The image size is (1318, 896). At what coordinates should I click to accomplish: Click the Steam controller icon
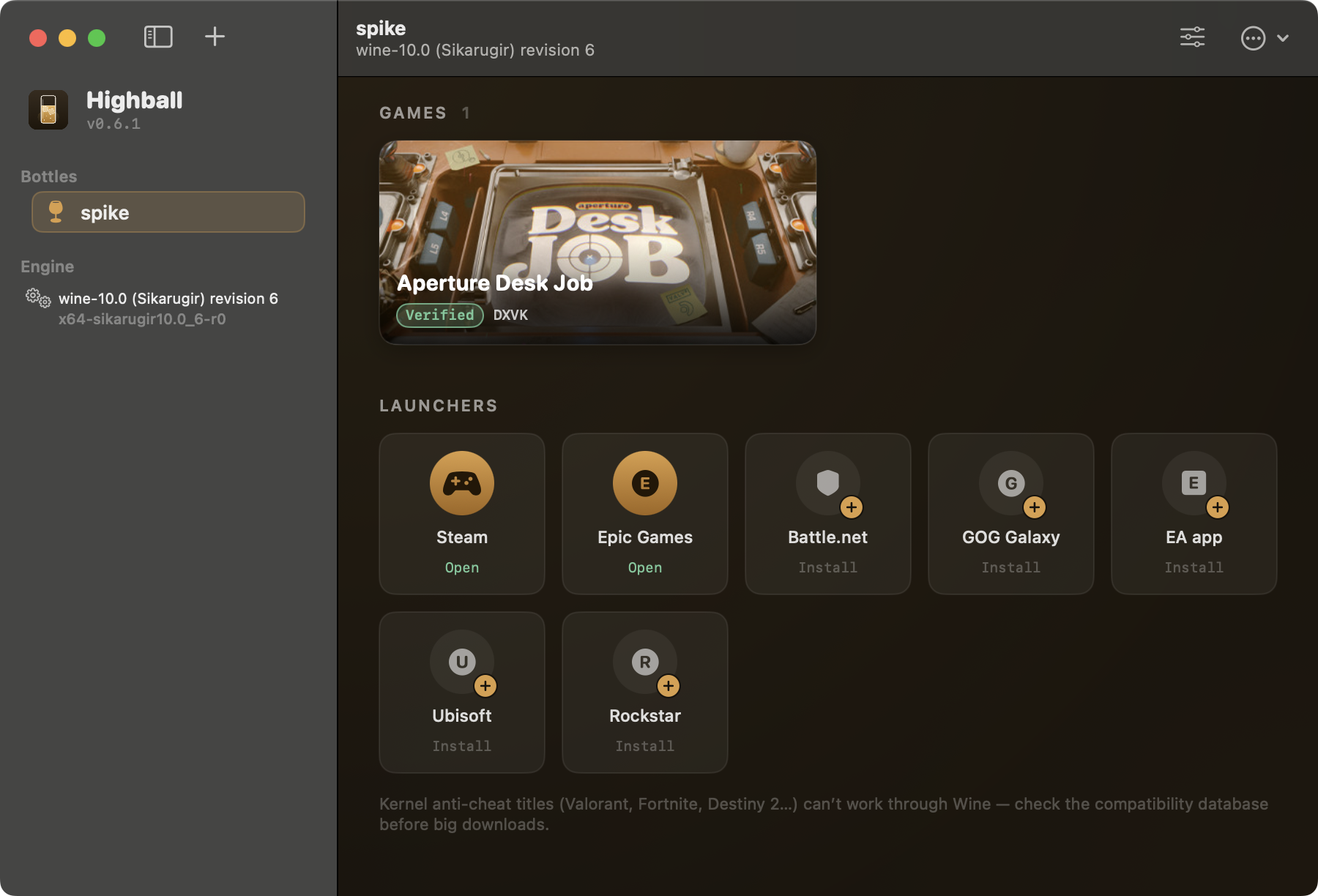tap(462, 483)
